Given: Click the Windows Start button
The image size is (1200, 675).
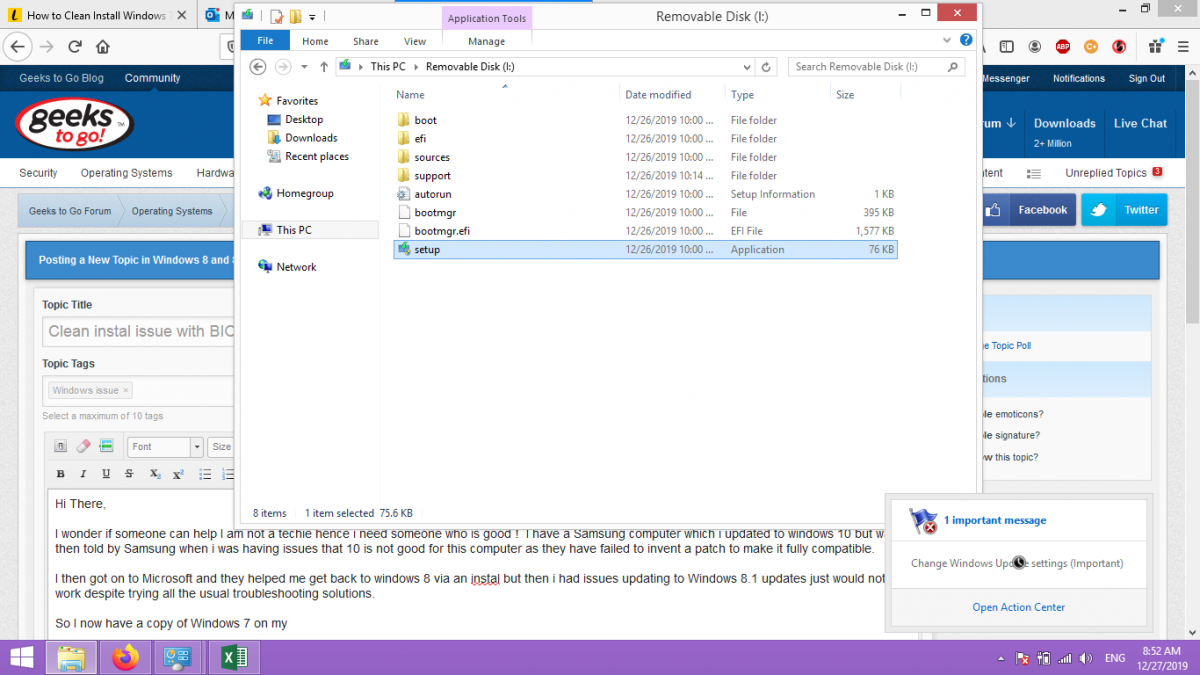Looking at the screenshot, I should point(19,658).
